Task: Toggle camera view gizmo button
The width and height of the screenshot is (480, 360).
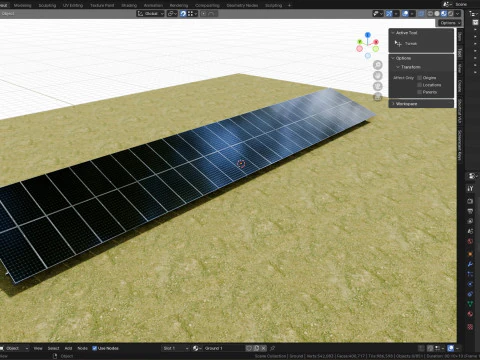Action: tap(378, 86)
